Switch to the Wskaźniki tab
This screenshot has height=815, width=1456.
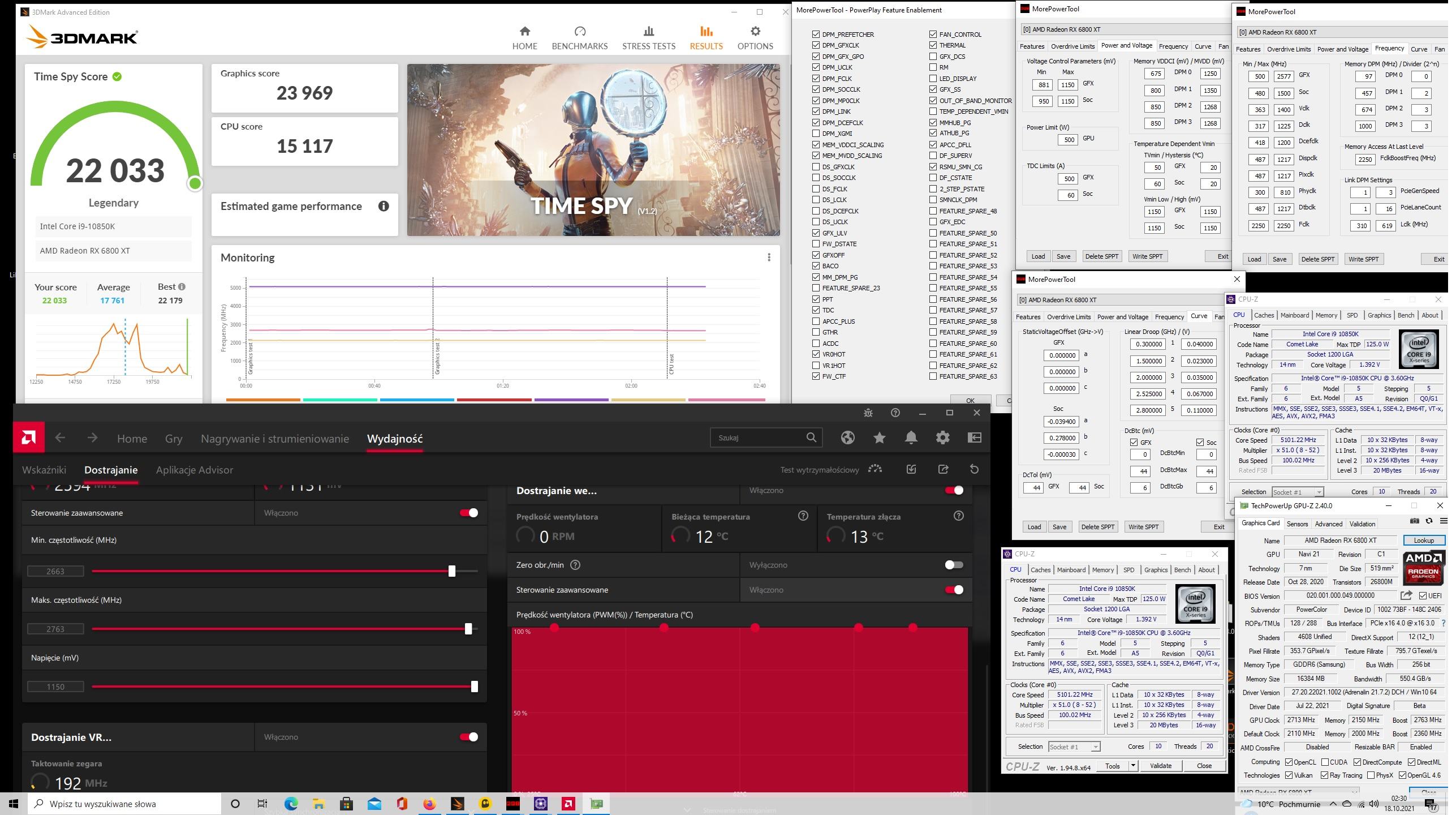44,470
